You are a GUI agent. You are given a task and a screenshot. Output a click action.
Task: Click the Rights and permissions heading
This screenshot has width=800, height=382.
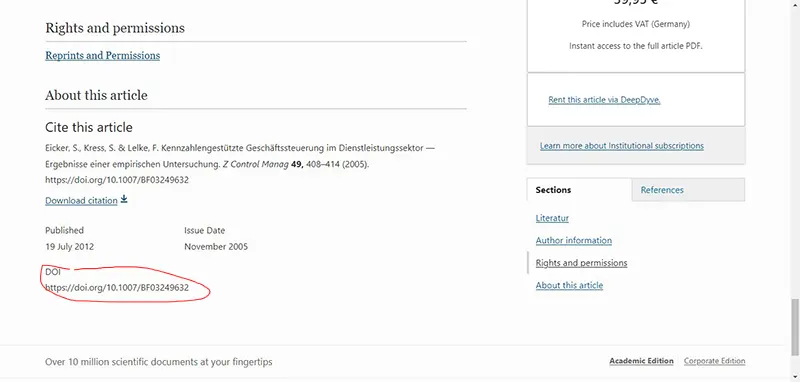point(115,28)
